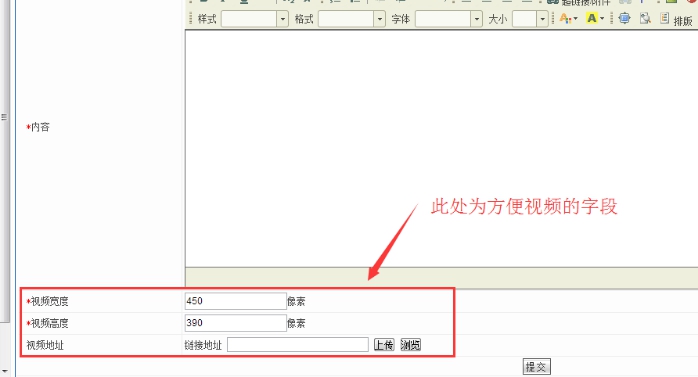698x377 pixels.
Task: Open the background highlight color picker
Action: 595,19
